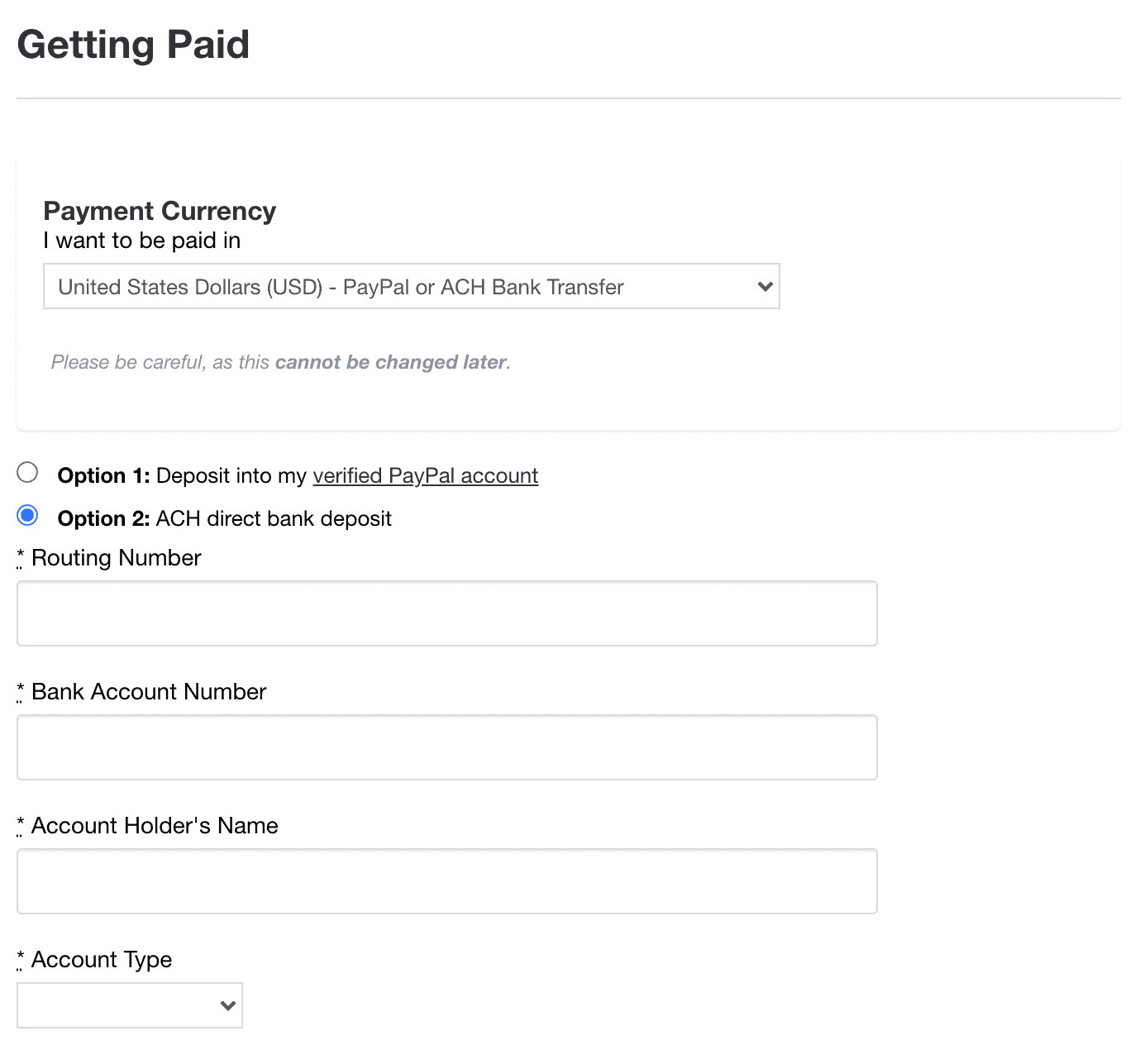The width and height of the screenshot is (1135, 1064).
Task: Click the Account Holder's Name label
Action: coord(155,826)
